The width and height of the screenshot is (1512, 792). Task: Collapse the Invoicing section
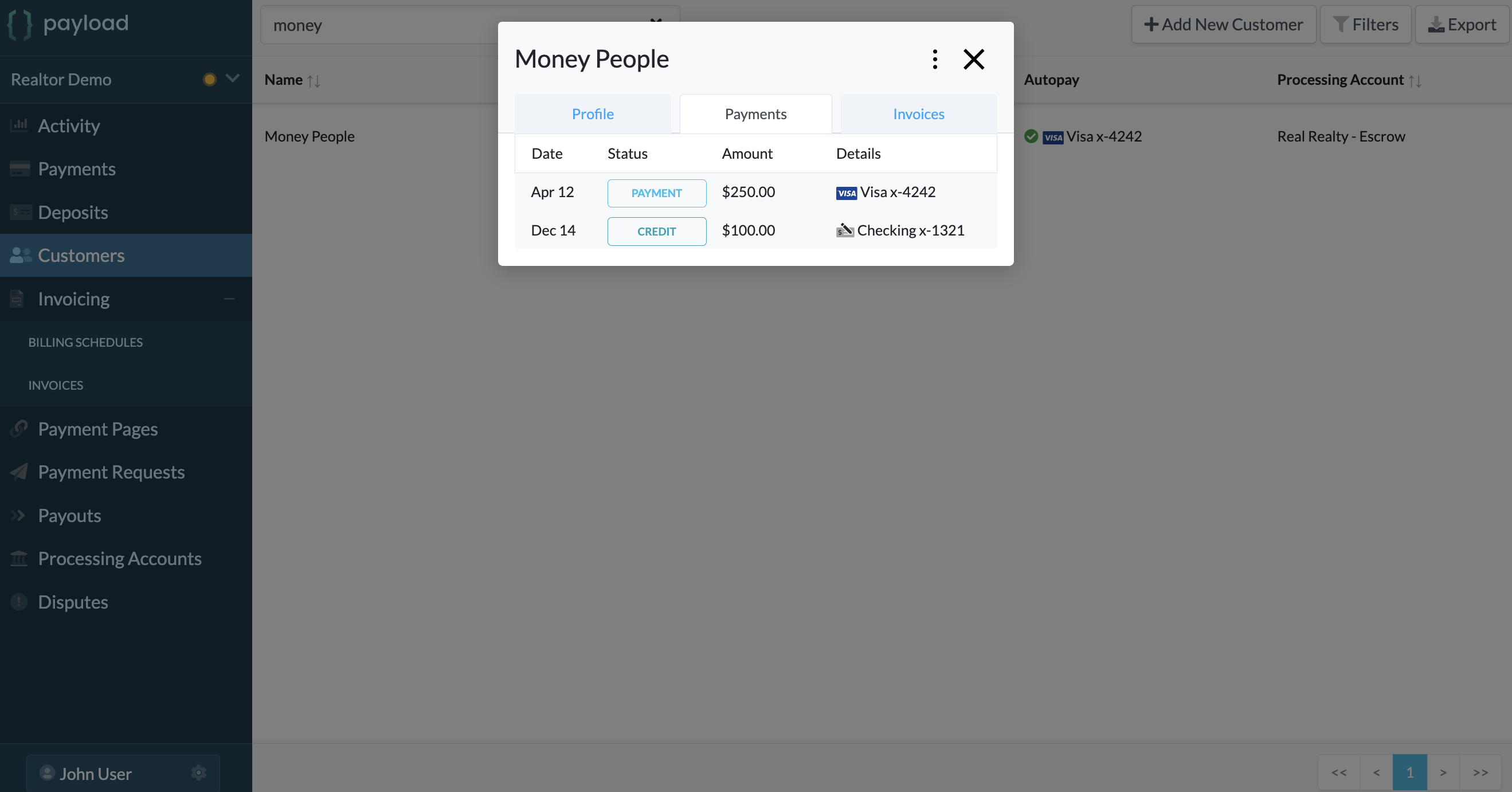point(228,299)
